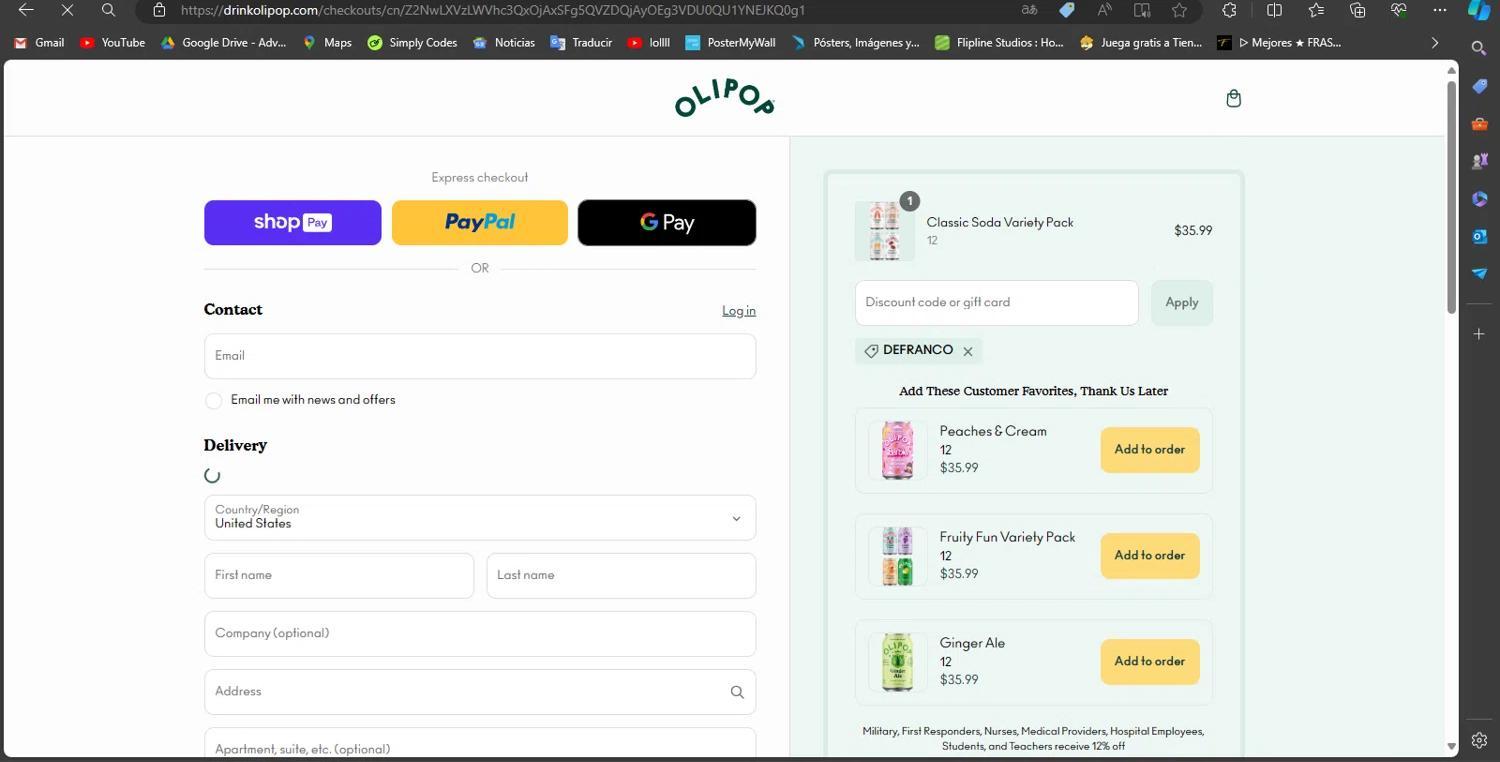The width and height of the screenshot is (1500, 762).
Task: Open collections icon in toolbar
Action: pyautogui.click(x=1357, y=10)
